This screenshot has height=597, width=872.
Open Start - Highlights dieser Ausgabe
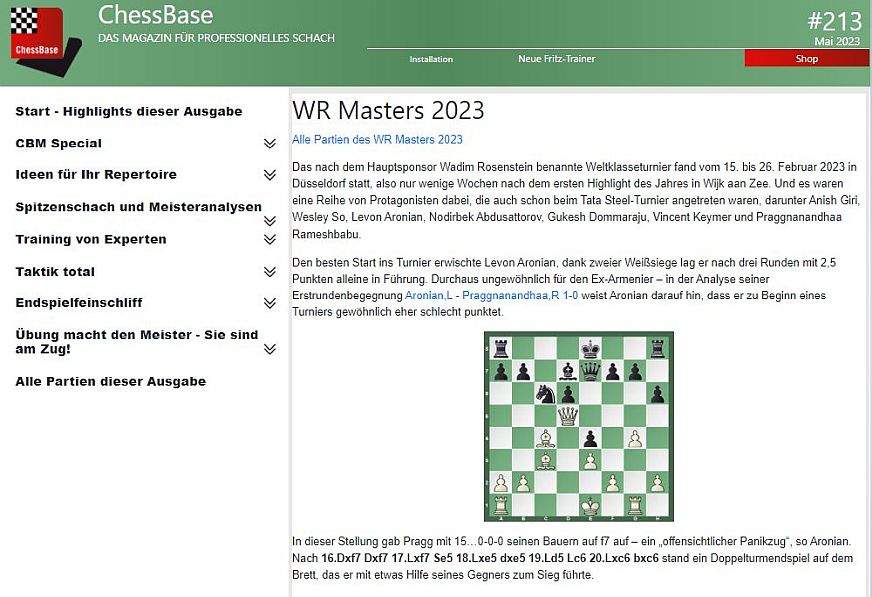128,111
